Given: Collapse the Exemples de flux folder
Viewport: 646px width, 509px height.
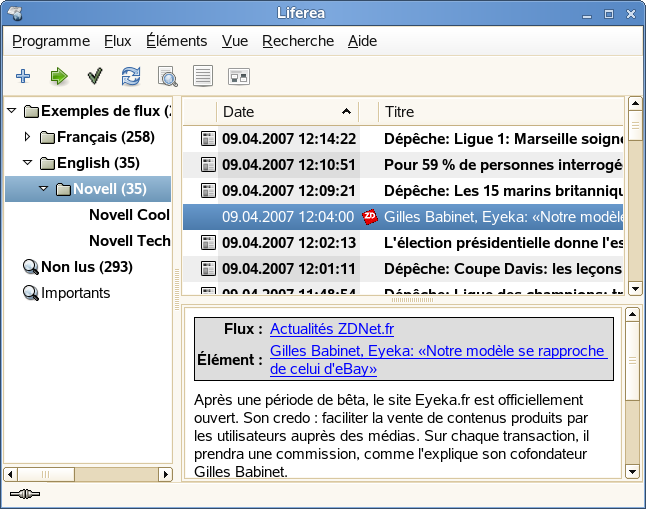Looking at the screenshot, I should (x=12, y=110).
